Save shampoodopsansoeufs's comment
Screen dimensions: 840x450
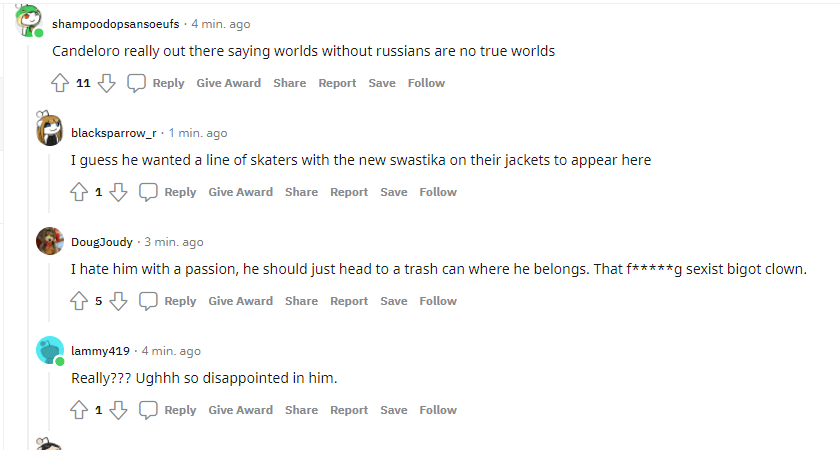click(x=382, y=83)
